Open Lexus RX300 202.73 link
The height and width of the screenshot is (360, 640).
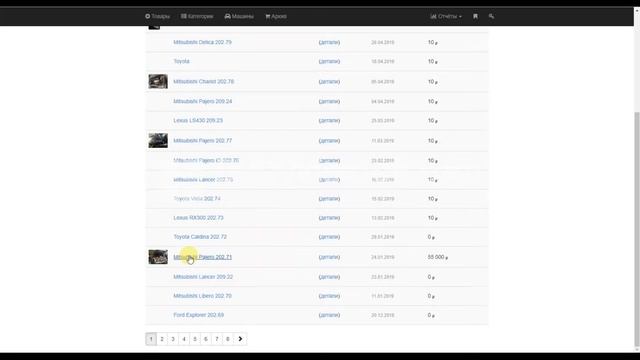[198, 218]
